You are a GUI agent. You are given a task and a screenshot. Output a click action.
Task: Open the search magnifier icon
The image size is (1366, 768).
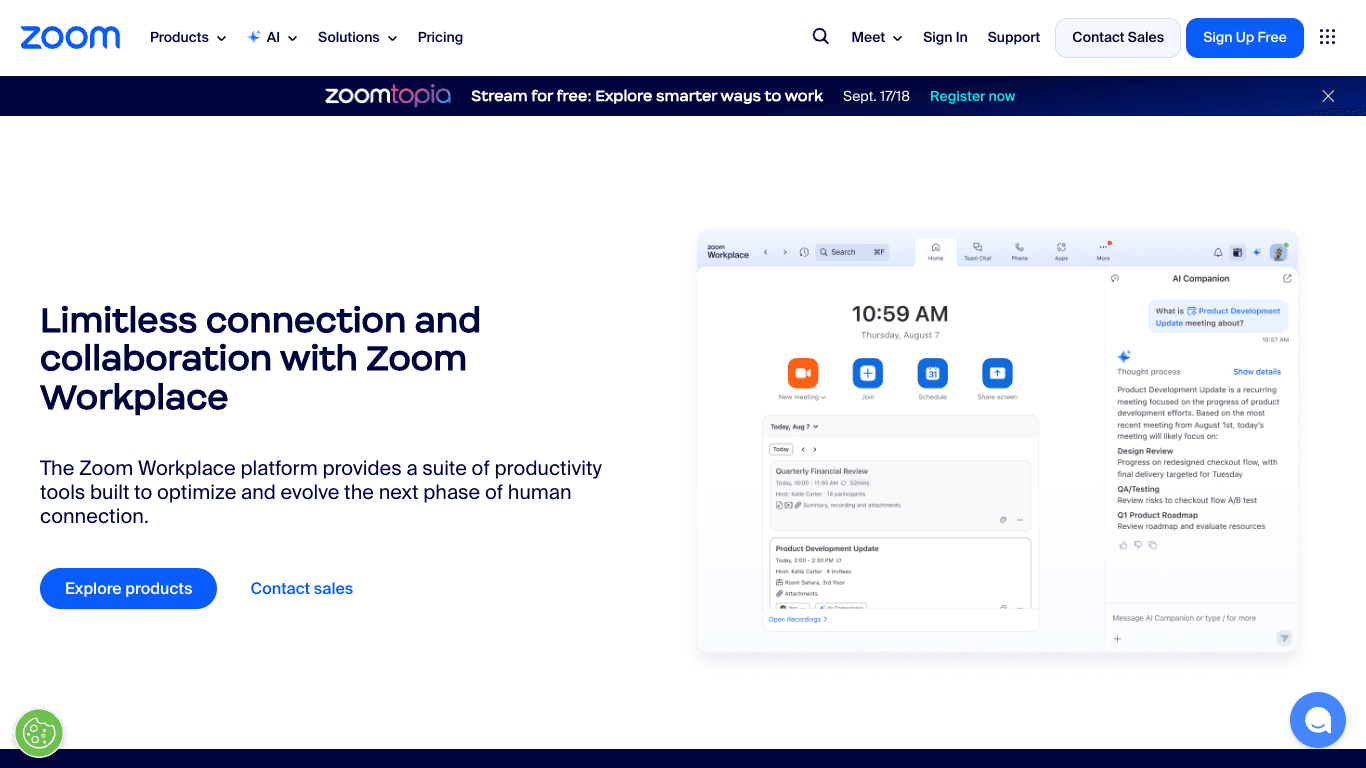pyautogui.click(x=820, y=37)
